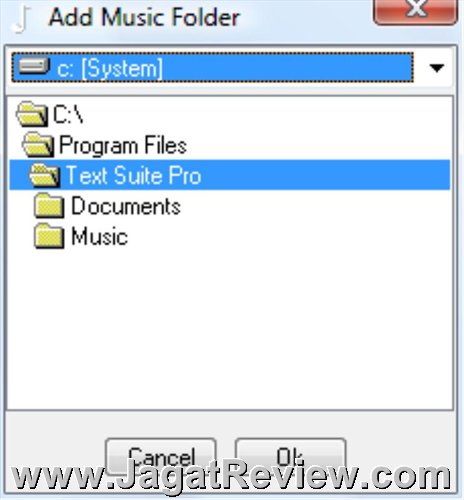Click the open folder icon for C:\
Screen dimensions: 464x500
pyautogui.click(x=32, y=115)
